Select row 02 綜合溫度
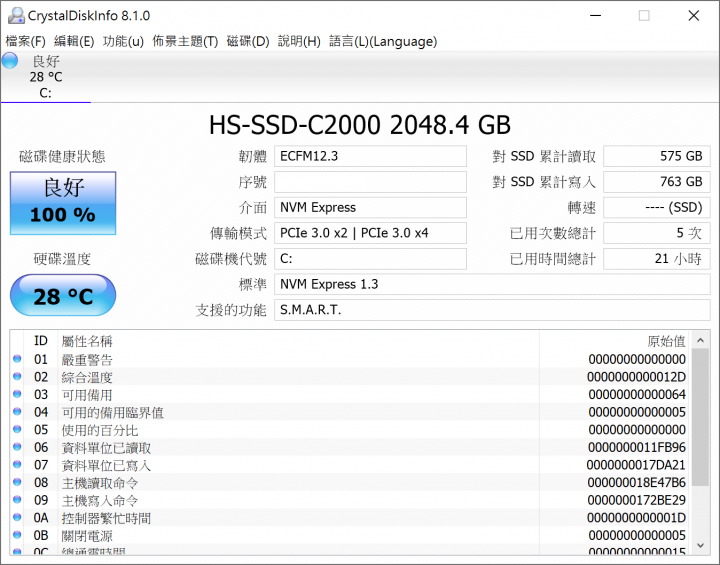720x565 pixels. 350,377
